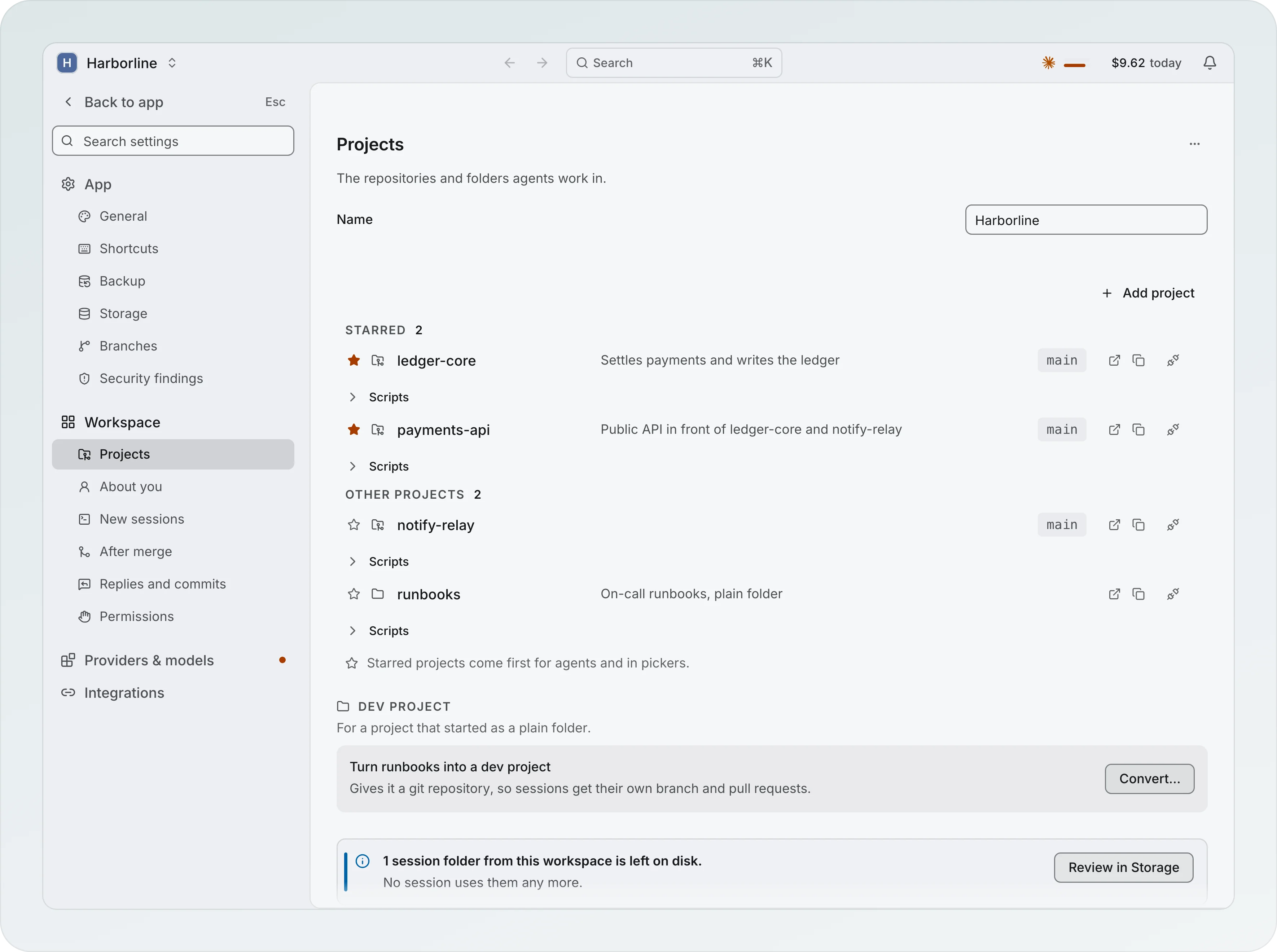Open the Projects page more-options menu
The image size is (1277, 952).
coord(1194,144)
